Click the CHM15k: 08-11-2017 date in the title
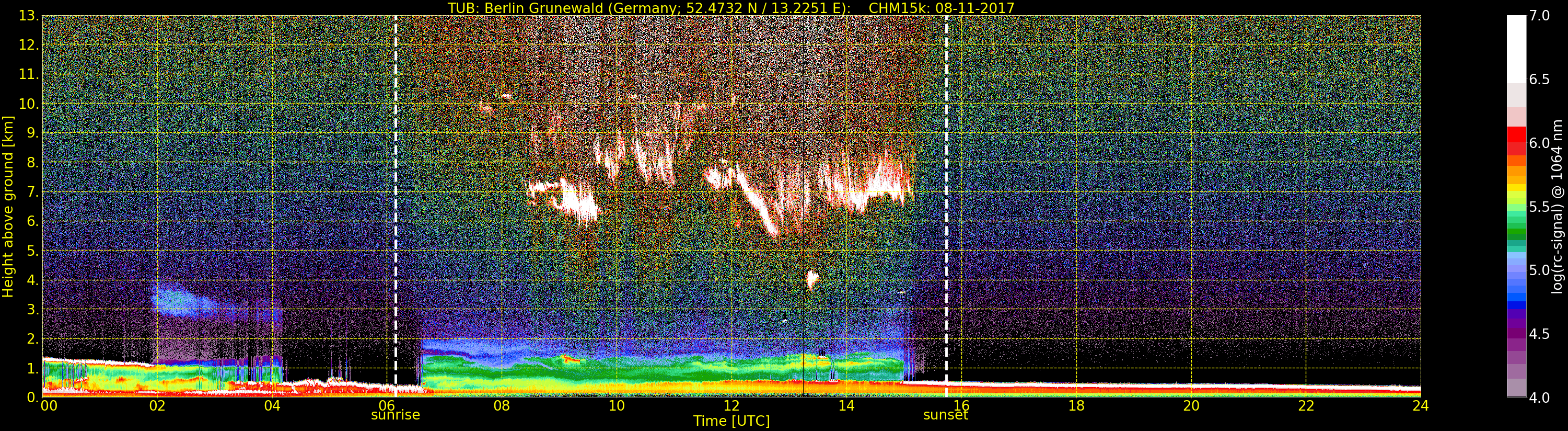This screenshot has width=1568, height=431. (941, 8)
